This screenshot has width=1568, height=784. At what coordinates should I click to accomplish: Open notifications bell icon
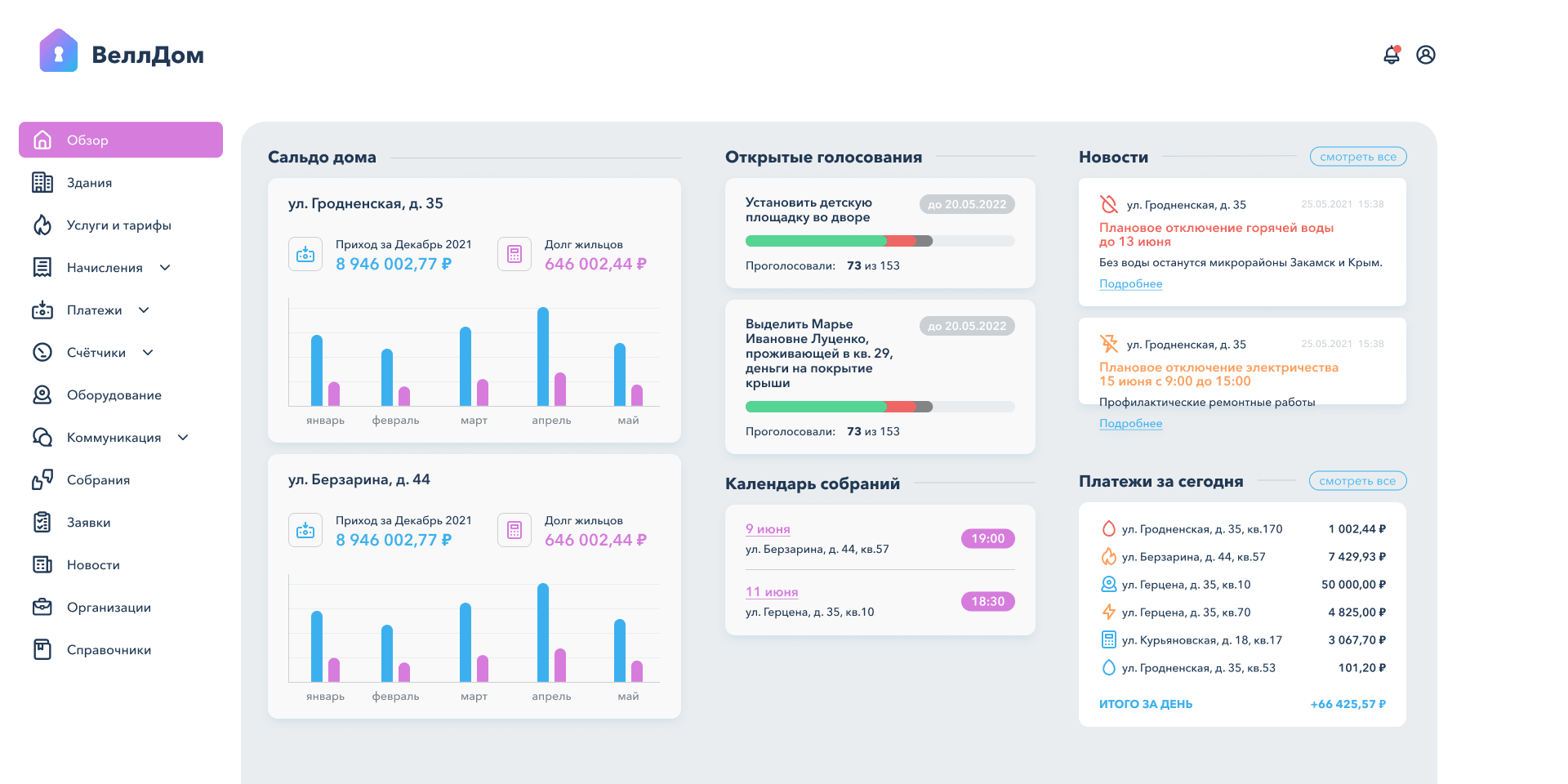[x=1392, y=55]
